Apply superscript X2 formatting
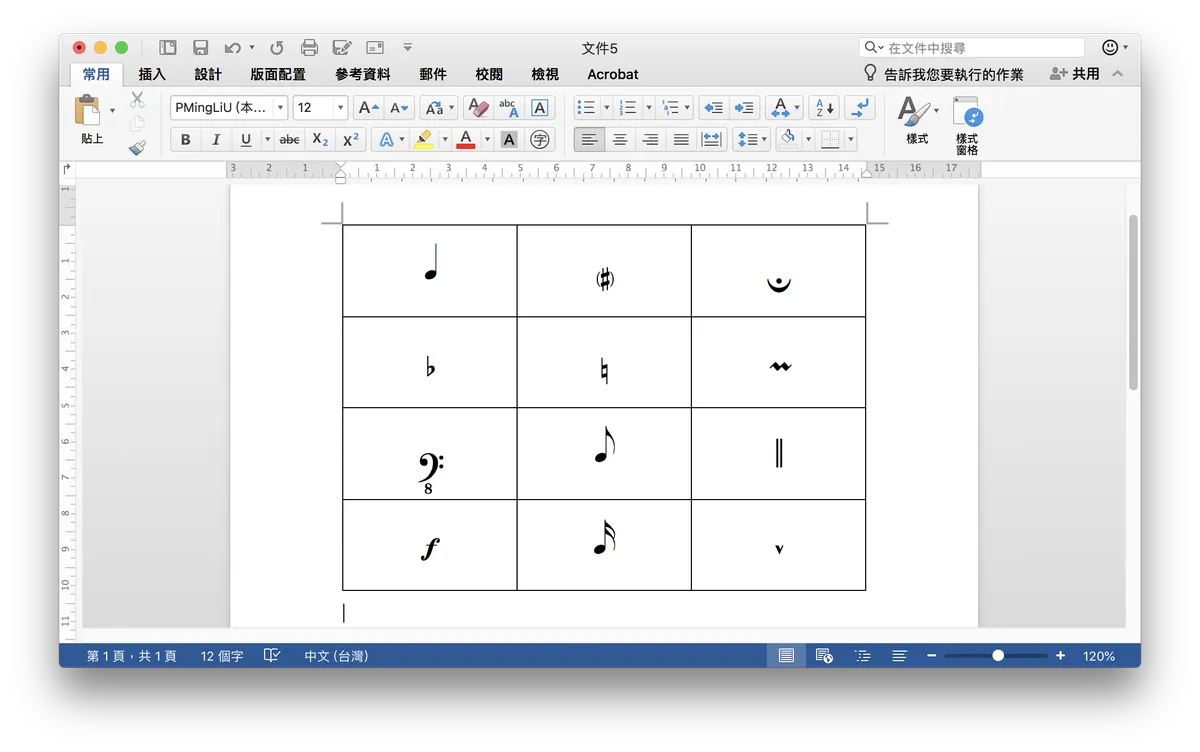This screenshot has width=1200, height=752. coord(351,140)
